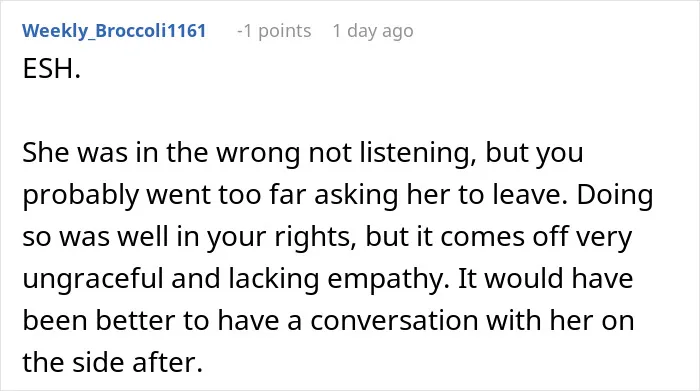Viewport: 700px width, 391px height.
Task: Click the word 'She' starting the paragraph
Action: [46, 152]
